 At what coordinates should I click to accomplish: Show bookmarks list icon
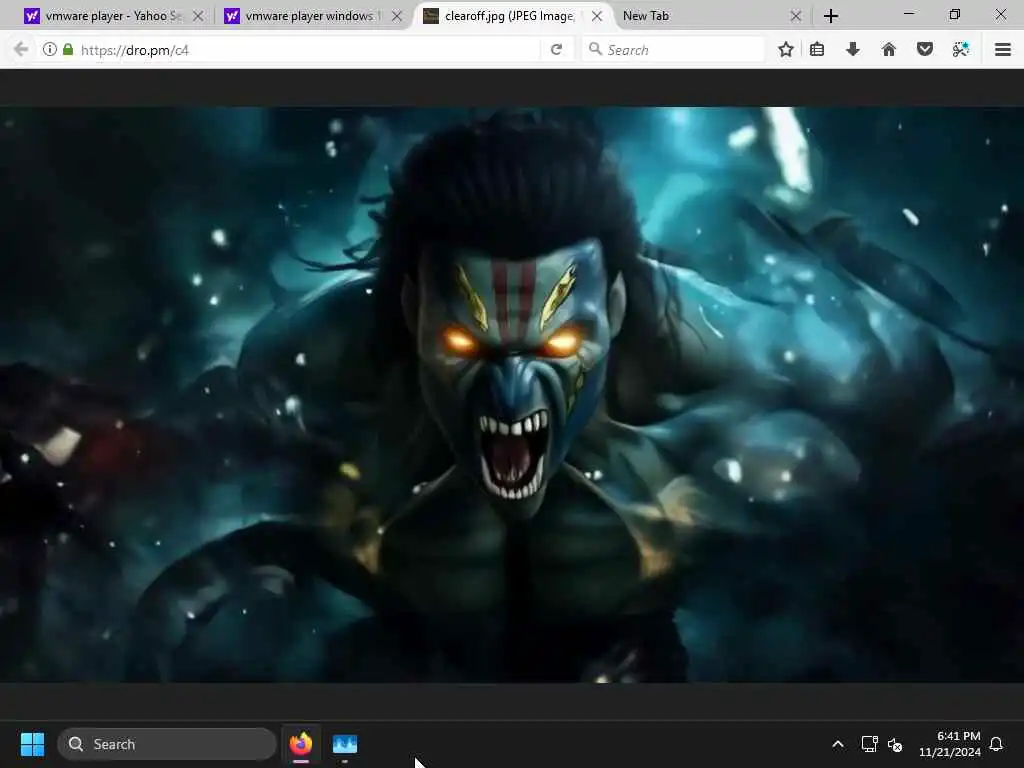[817, 49]
